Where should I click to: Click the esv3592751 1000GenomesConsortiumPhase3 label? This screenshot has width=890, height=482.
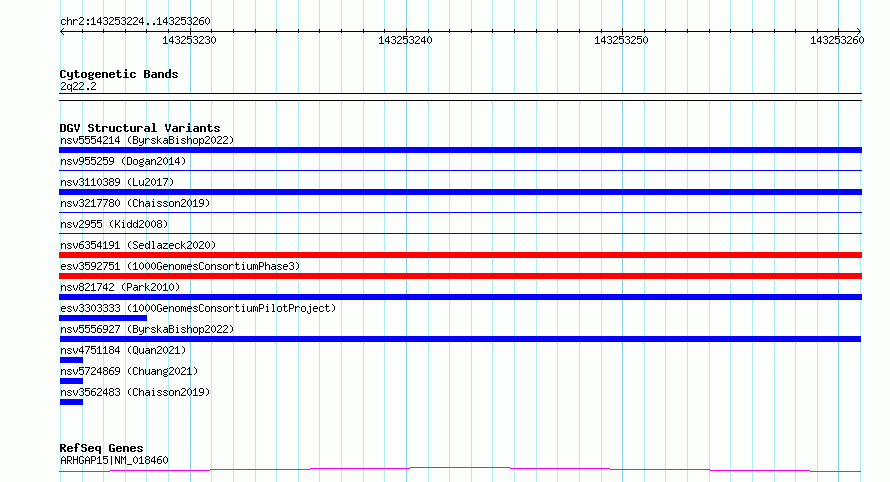point(180,266)
